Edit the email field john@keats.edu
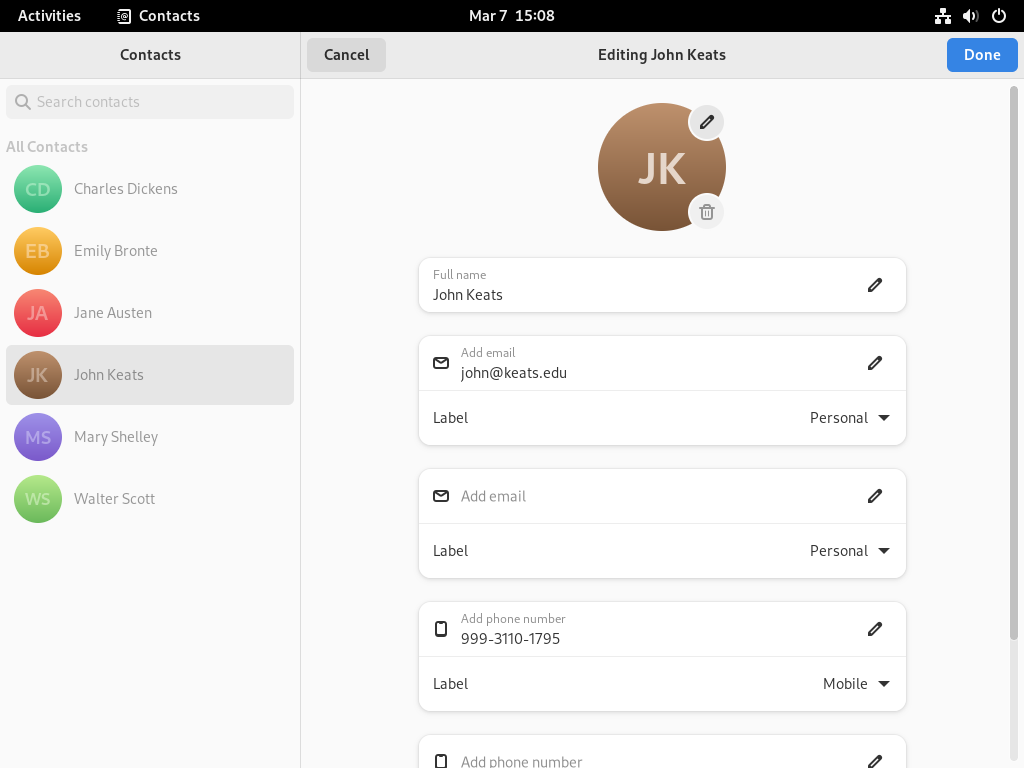Screen dimensions: 1024x768 pyautogui.click(x=662, y=363)
